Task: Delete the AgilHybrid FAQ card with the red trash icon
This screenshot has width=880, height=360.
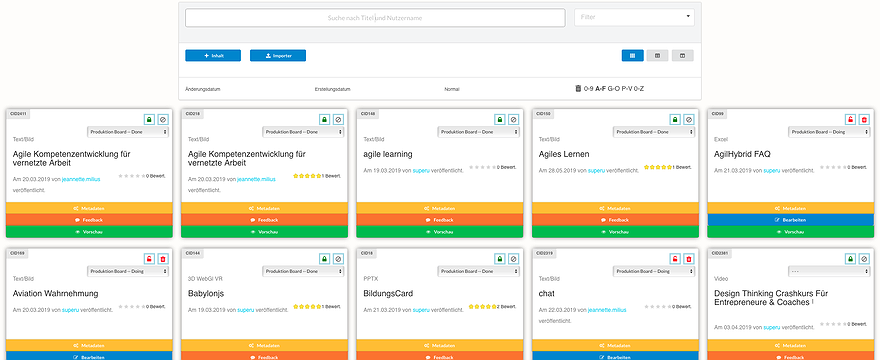Action: pyautogui.click(x=864, y=120)
